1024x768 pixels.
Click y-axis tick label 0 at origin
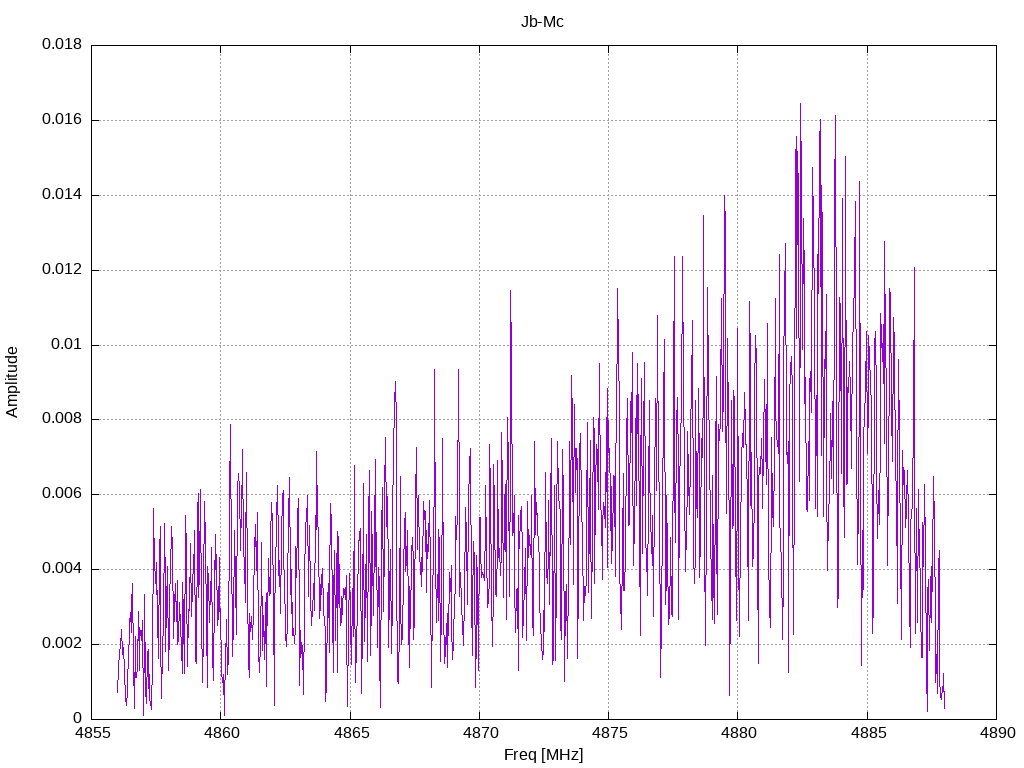click(x=78, y=718)
